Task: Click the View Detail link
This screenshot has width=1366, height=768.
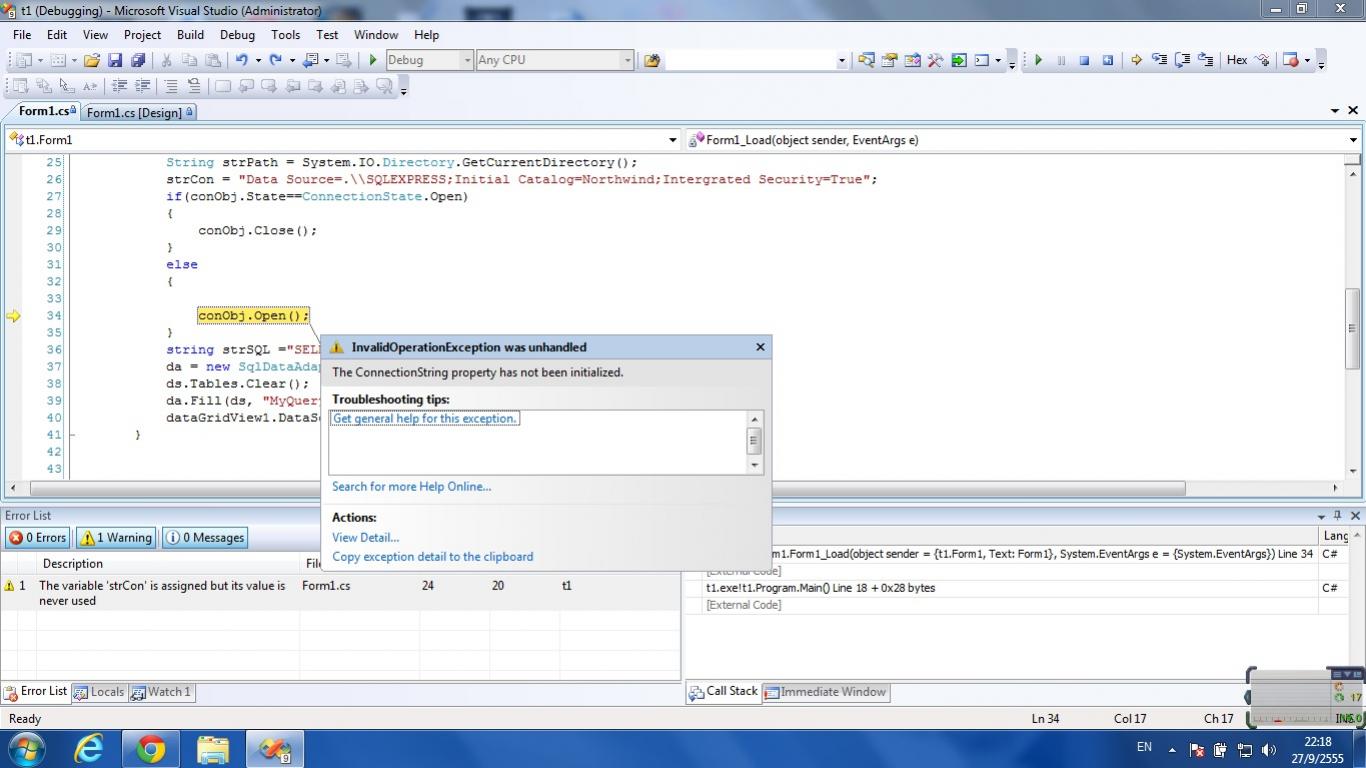Action: (x=365, y=538)
